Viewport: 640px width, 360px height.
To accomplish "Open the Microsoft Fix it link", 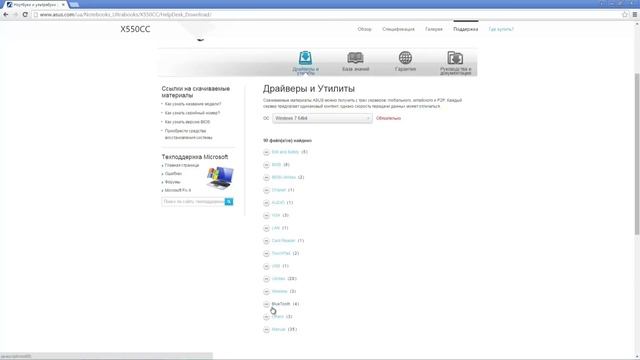I will point(178,191).
